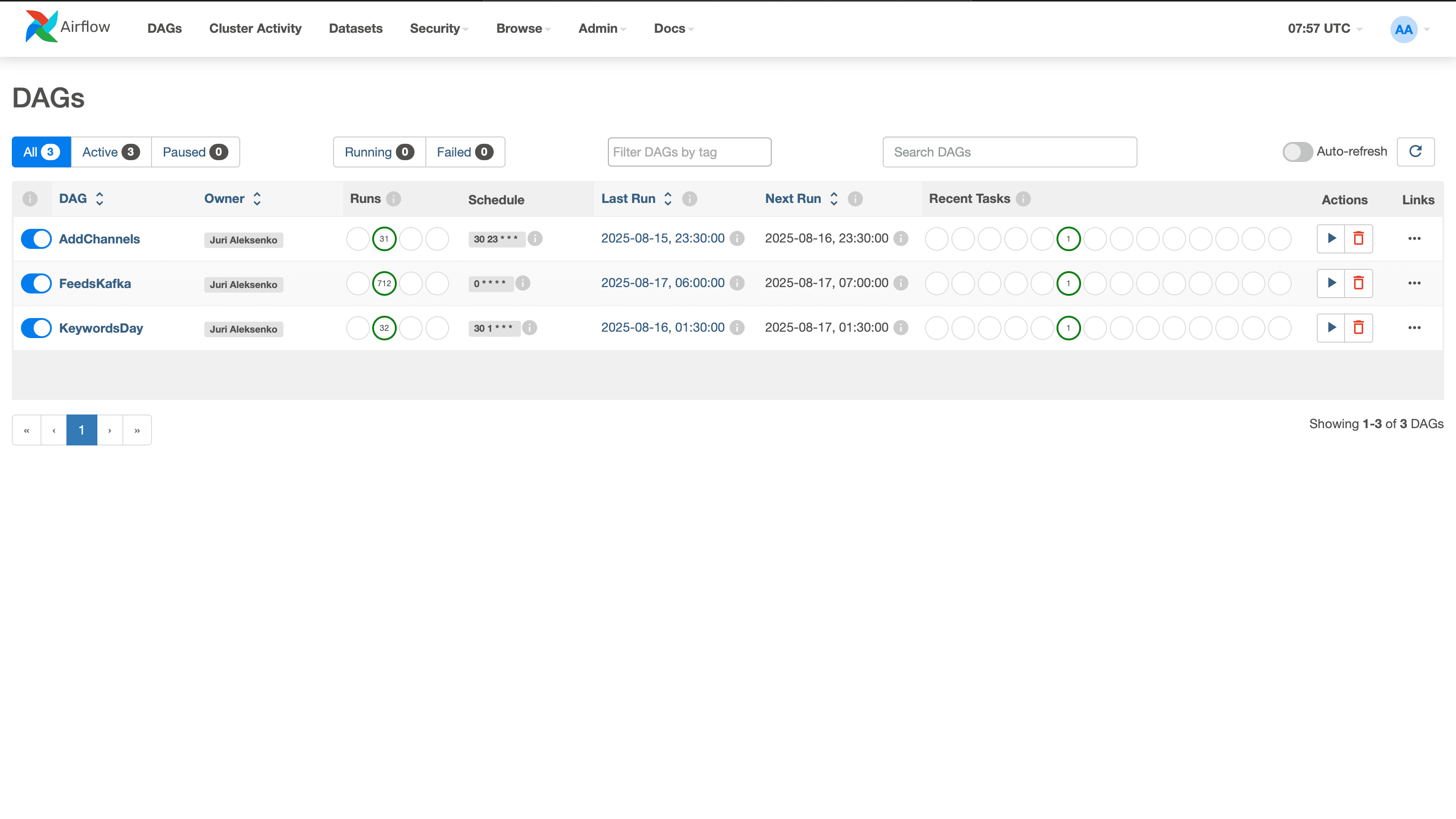
Task: Switch to the Paused DAGs filter tab
Action: tap(195, 152)
